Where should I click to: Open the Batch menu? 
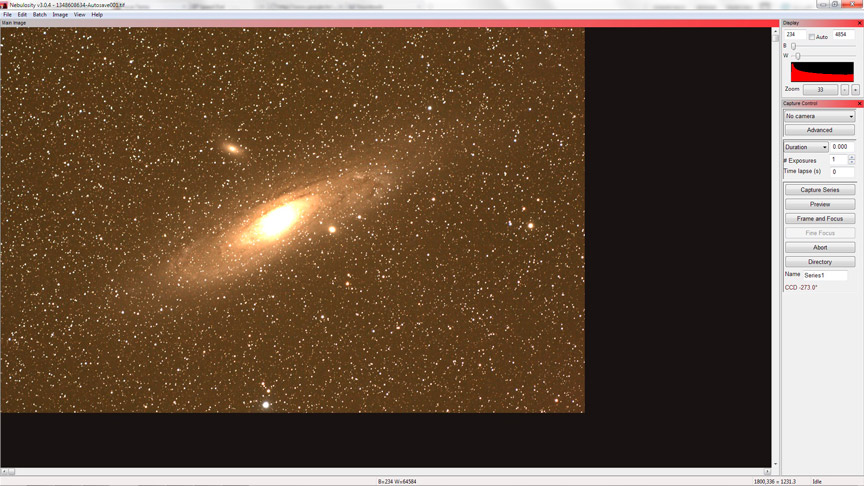pyautogui.click(x=39, y=15)
